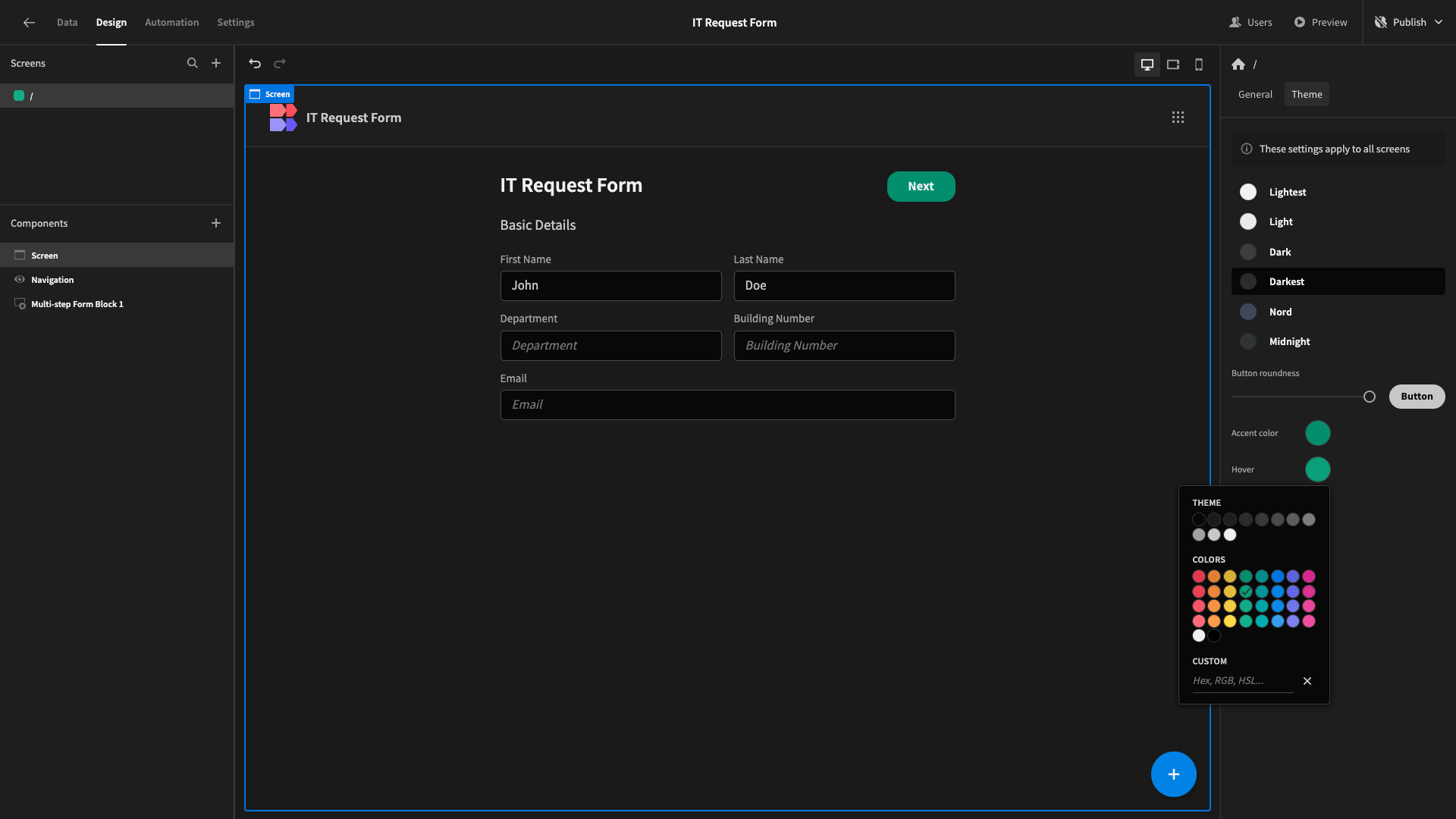
Task: Add a new screen with plus icon
Action: [x=216, y=64]
